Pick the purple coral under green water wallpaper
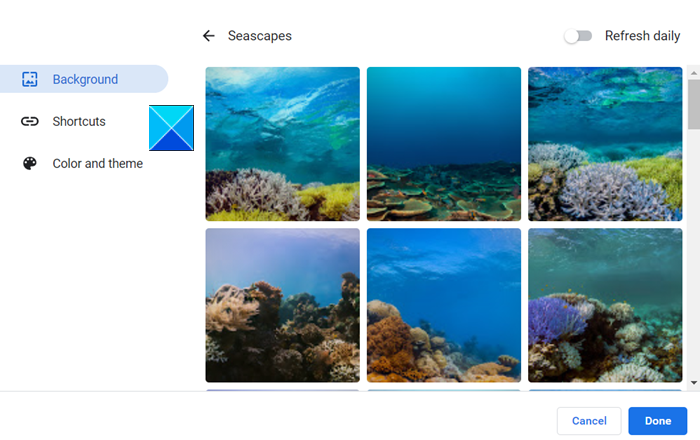The image size is (700, 440). [605, 305]
